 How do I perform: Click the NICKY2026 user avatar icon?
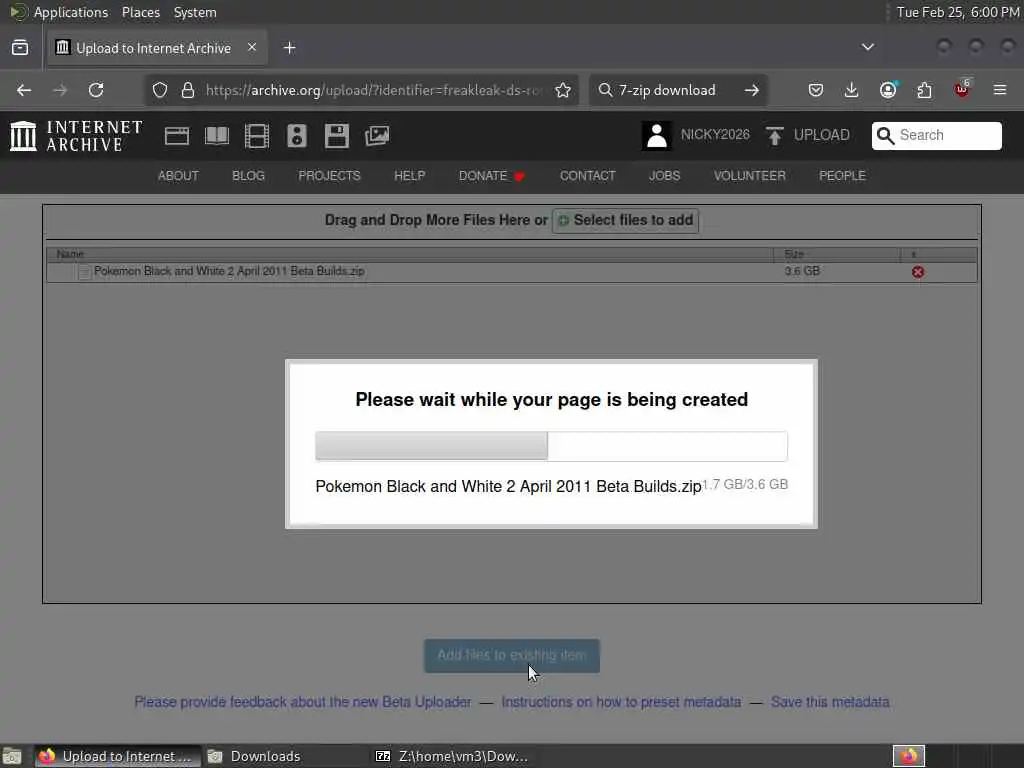point(656,136)
